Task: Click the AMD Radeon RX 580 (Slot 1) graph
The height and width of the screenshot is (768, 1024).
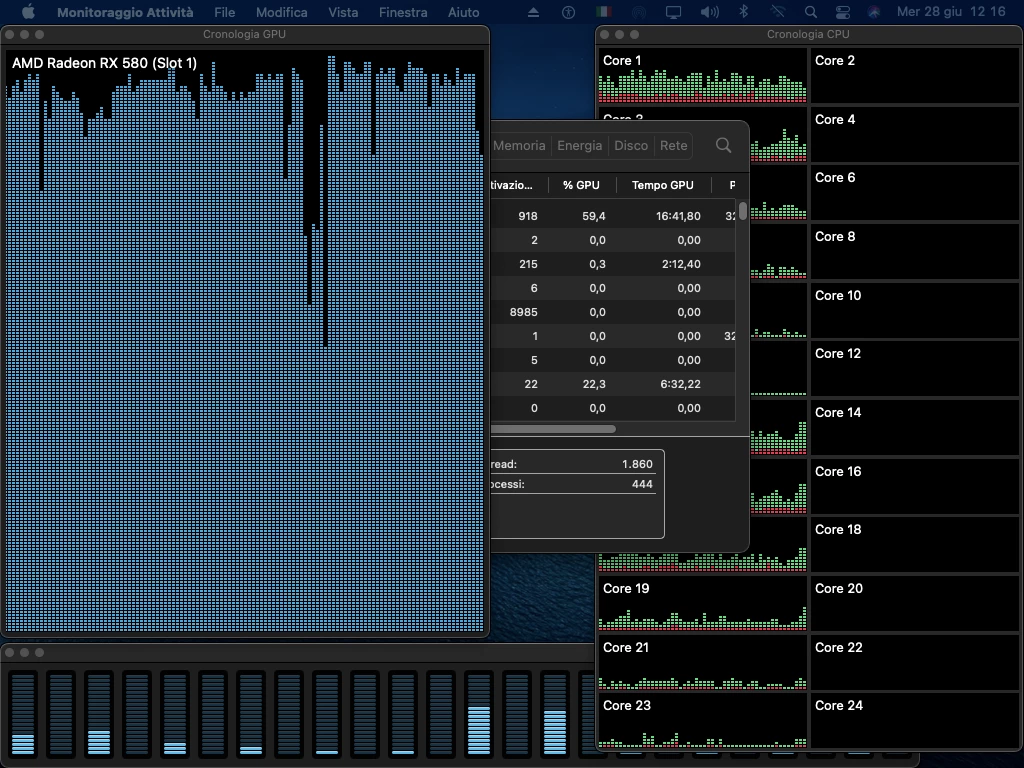Action: (245, 340)
